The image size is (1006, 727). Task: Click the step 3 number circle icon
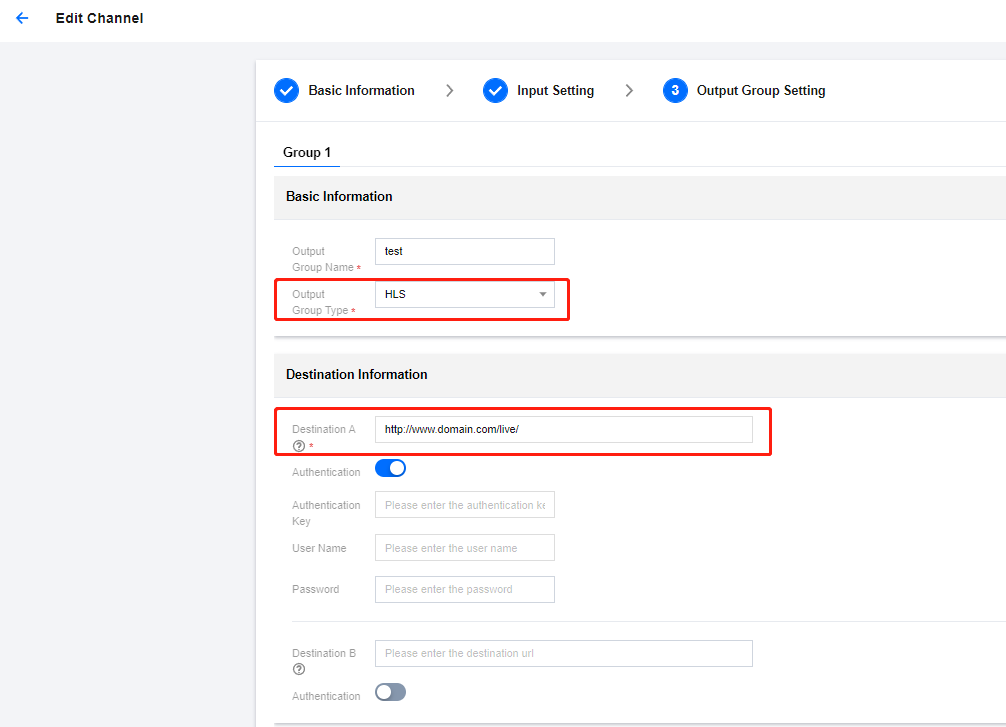[675, 91]
